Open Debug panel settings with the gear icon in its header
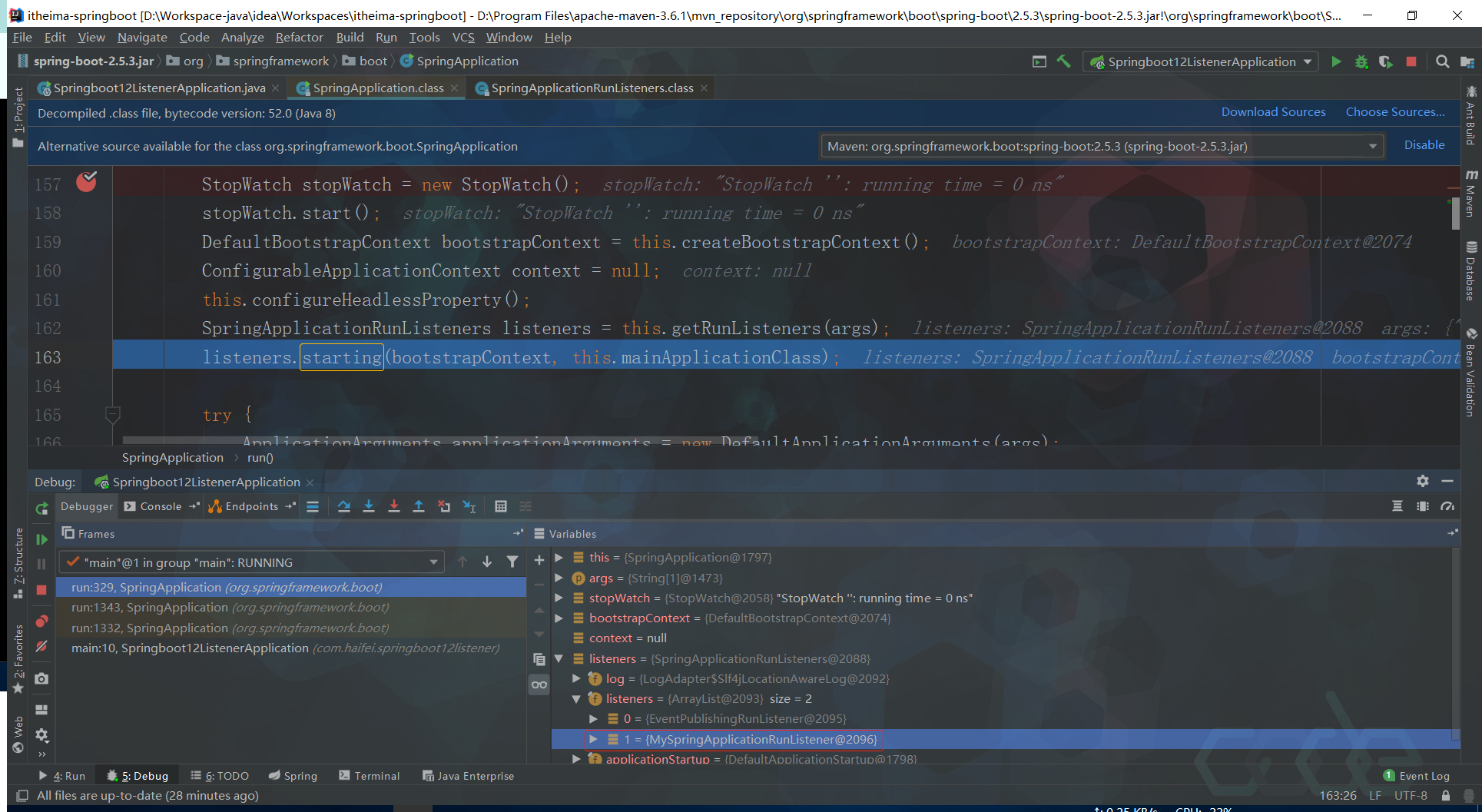 click(1423, 481)
